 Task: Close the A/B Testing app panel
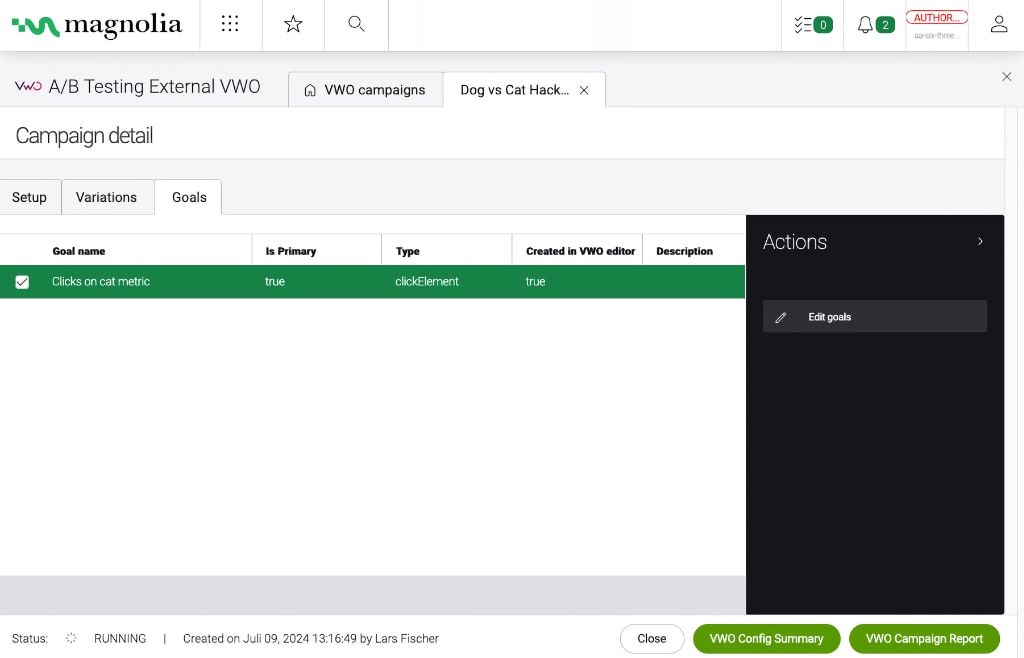pyautogui.click(x=1006, y=77)
